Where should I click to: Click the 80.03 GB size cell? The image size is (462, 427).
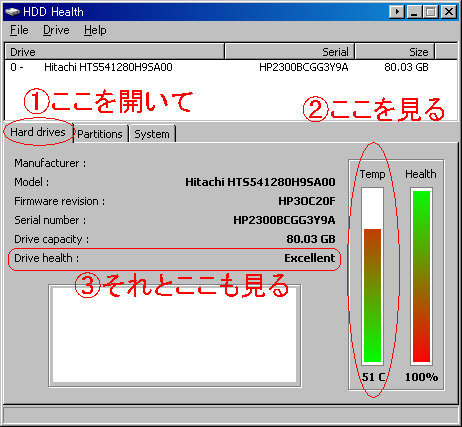pos(406,67)
